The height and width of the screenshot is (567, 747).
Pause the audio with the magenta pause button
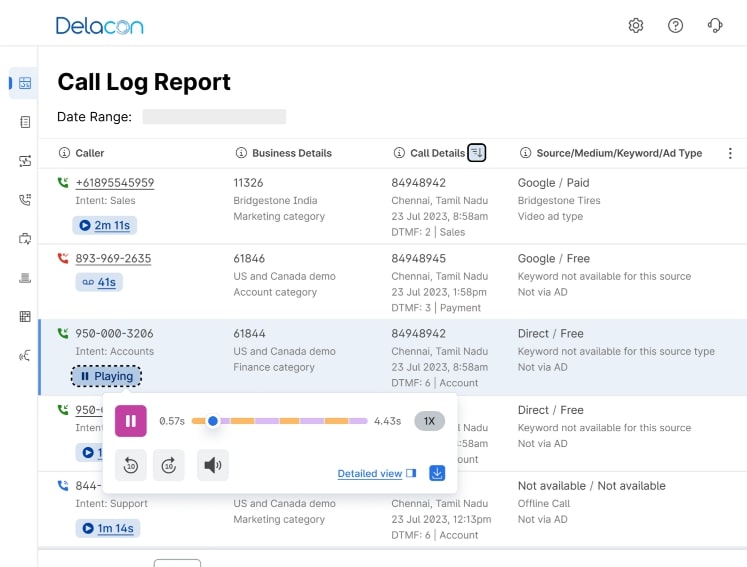pos(131,421)
